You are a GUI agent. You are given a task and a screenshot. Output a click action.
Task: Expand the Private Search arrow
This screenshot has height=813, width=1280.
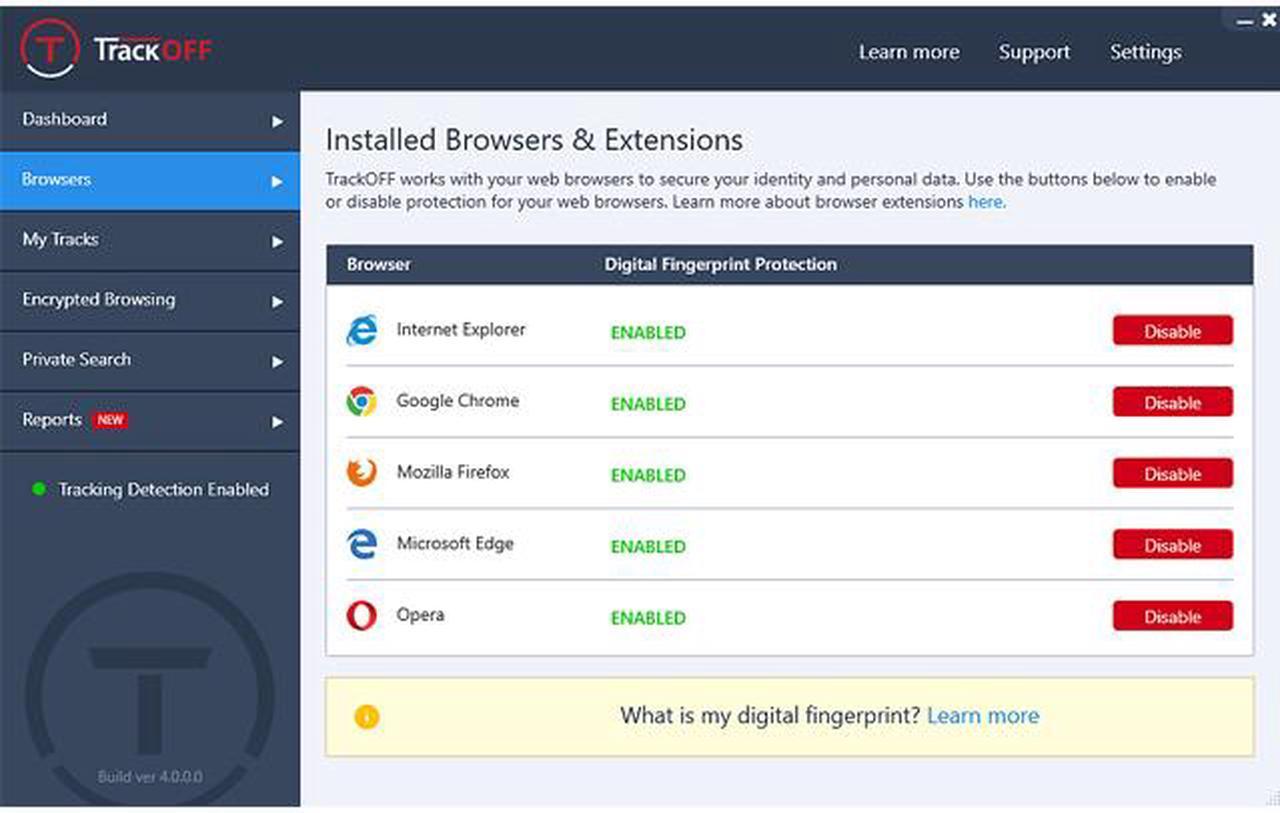click(x=278, y=362)
